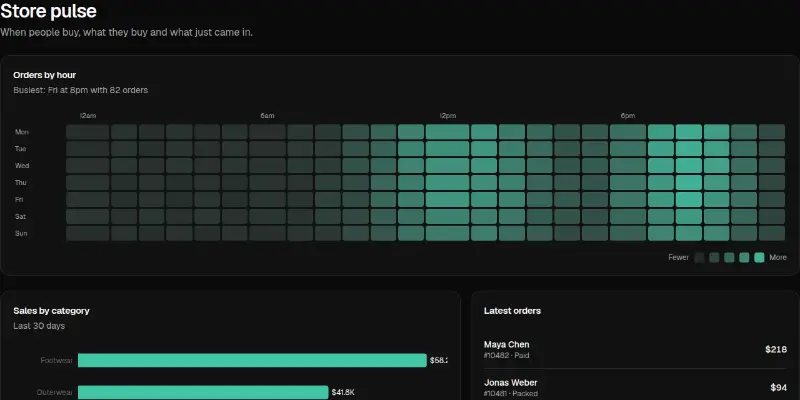Click the Tue row label
The height and width of the screenshot is (400, 800).
pos(20,148)
